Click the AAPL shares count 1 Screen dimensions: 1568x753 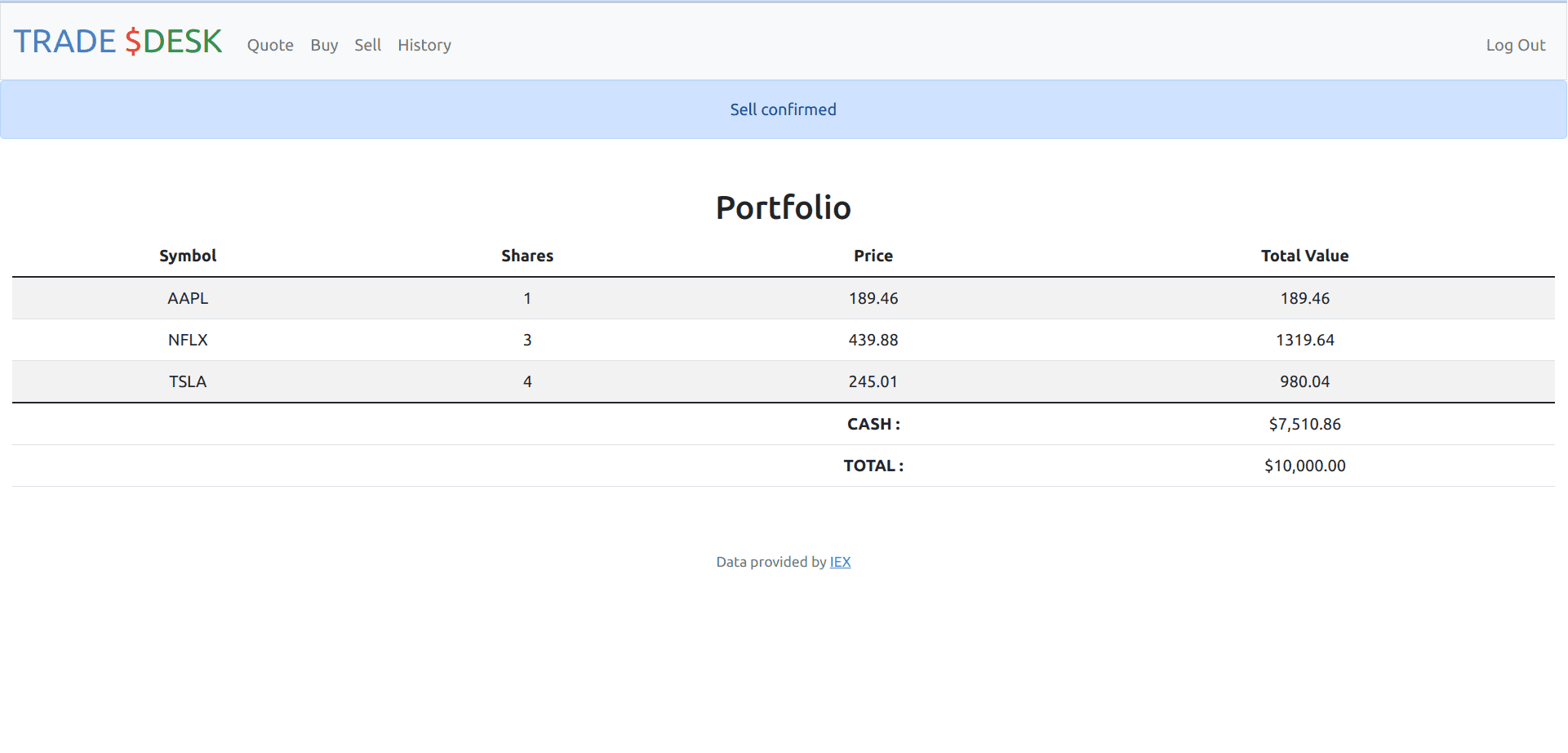tap(527, 298)
